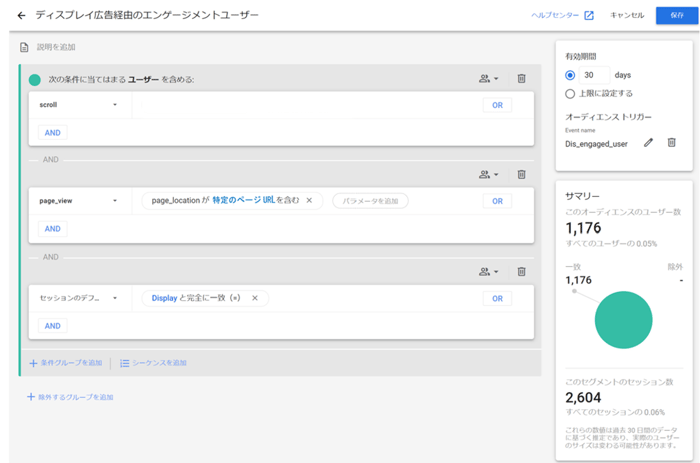Click the membership duration days input field
The width and height of the screenshot is (700, 463).
(596, 75)
